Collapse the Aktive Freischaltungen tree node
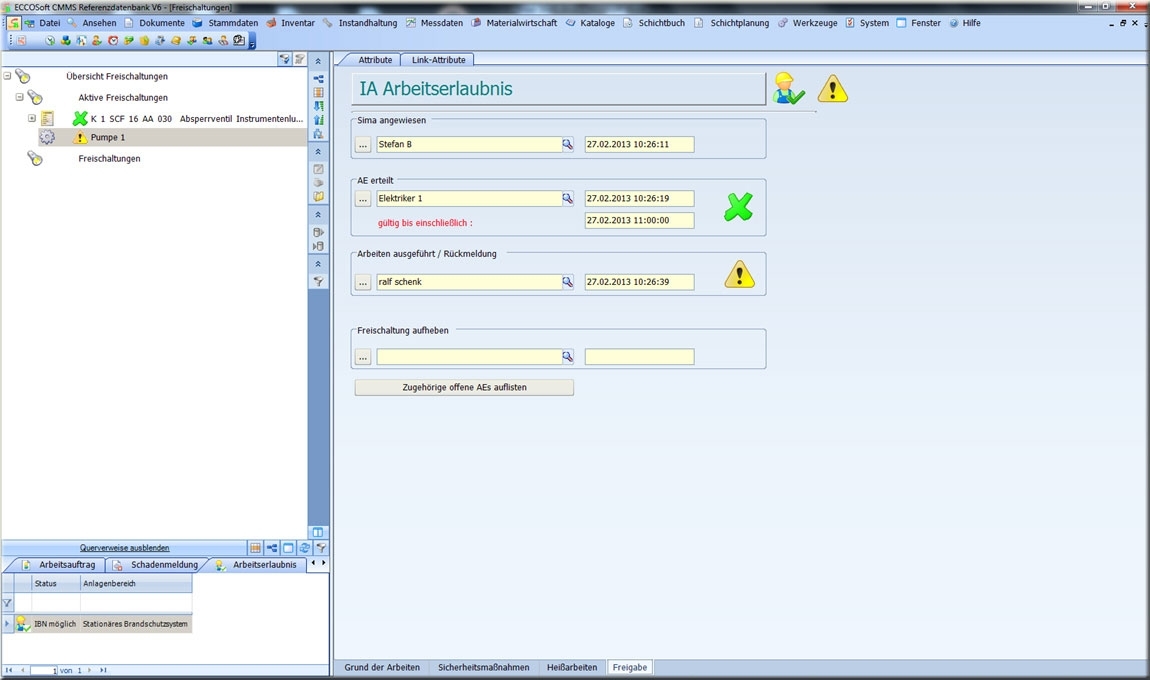Viewport: 1150px width, 680px height. [x=20, y=97]
